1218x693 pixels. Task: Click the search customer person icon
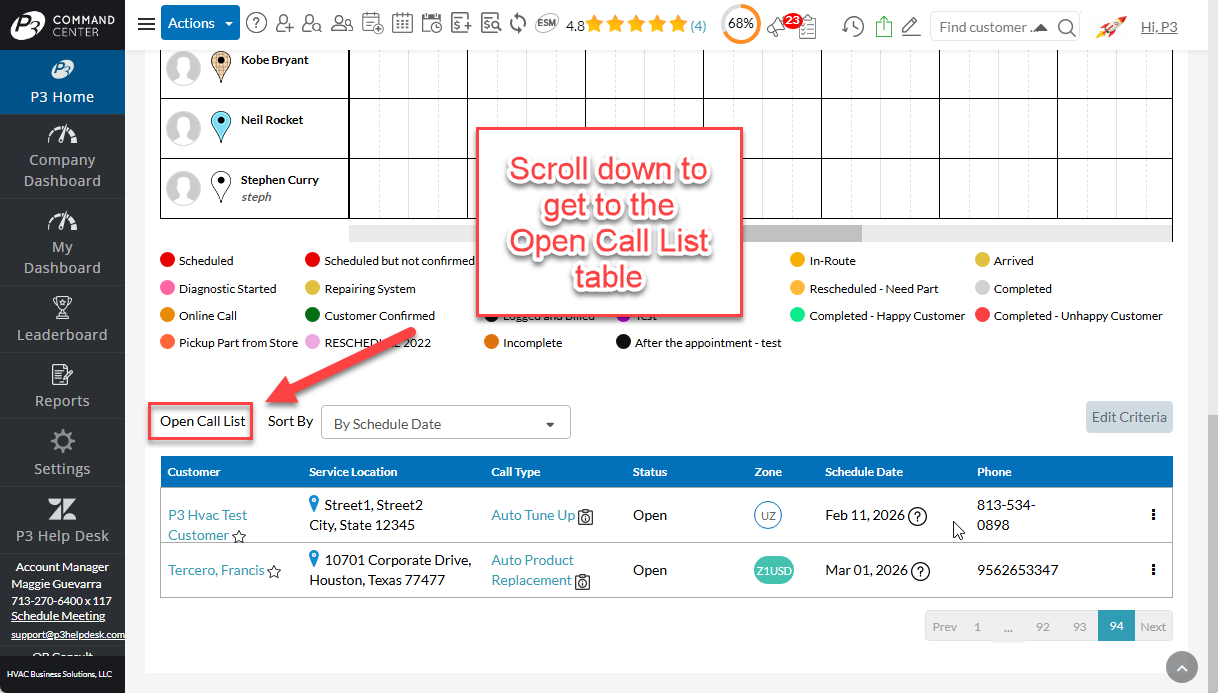pos(312,24)
